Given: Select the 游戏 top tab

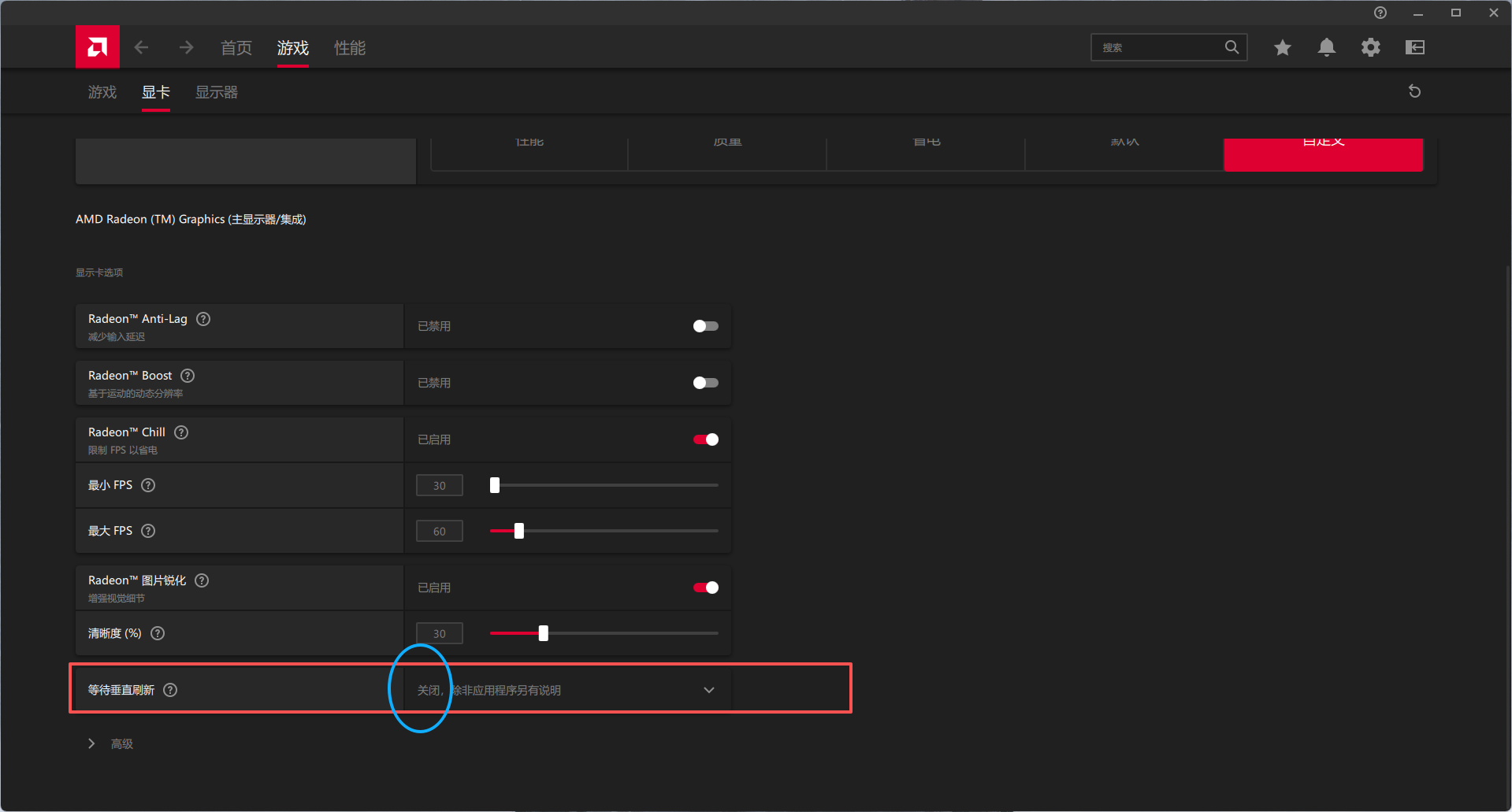Looking at the screenshot, I should click(293, 48).
